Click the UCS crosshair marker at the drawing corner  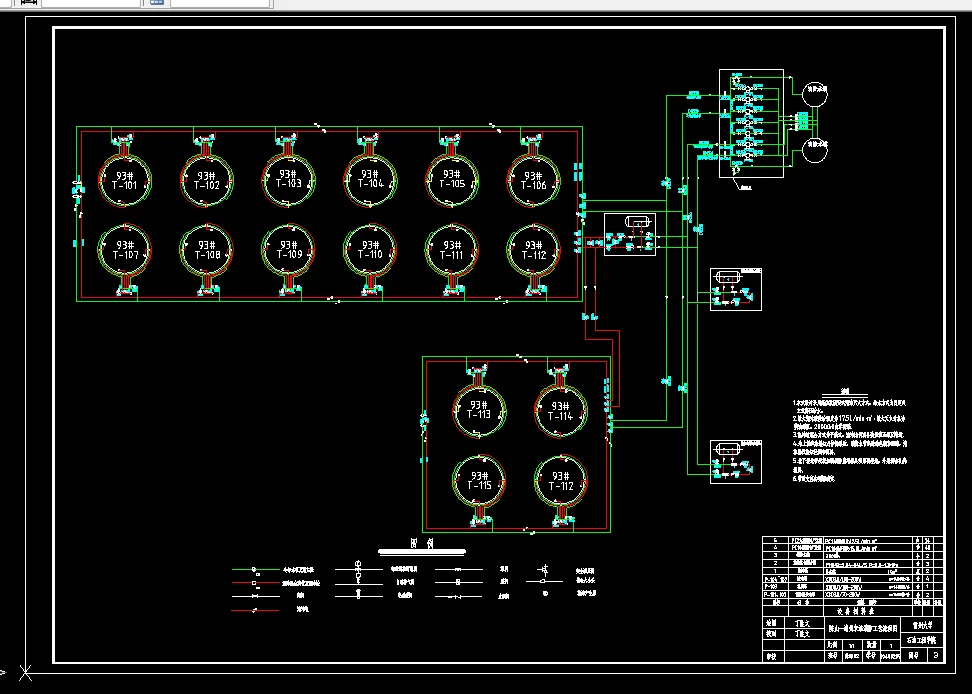pos(25,672)
